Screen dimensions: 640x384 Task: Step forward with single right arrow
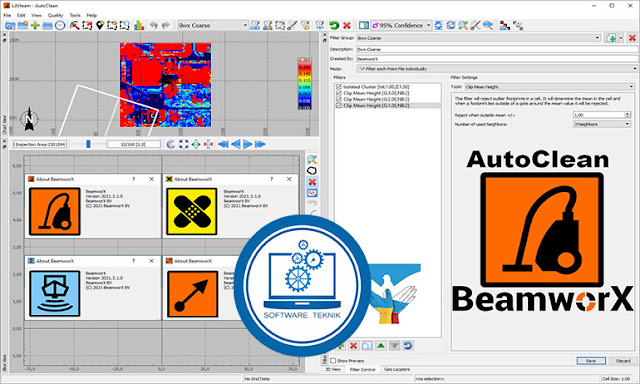247,144
